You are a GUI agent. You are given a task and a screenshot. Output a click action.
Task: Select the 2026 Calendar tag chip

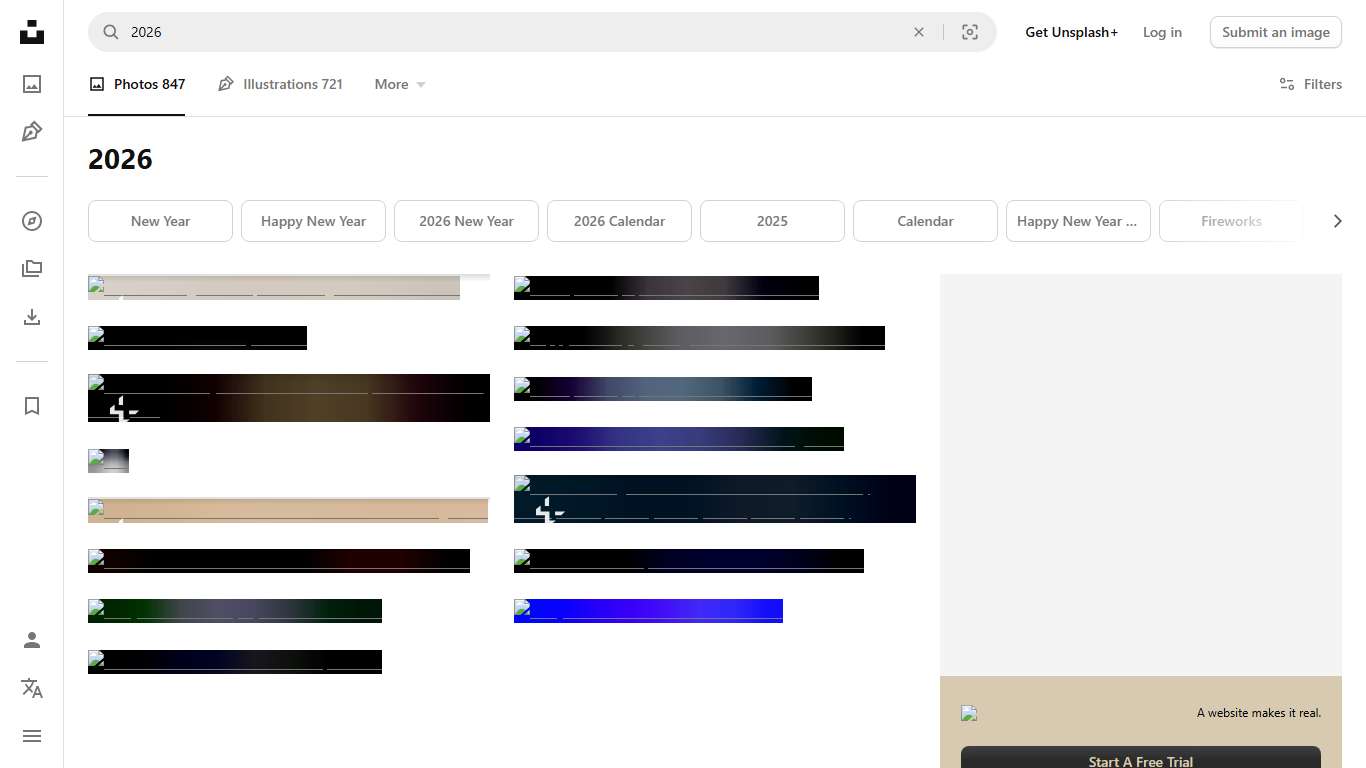tap(619, 221)
